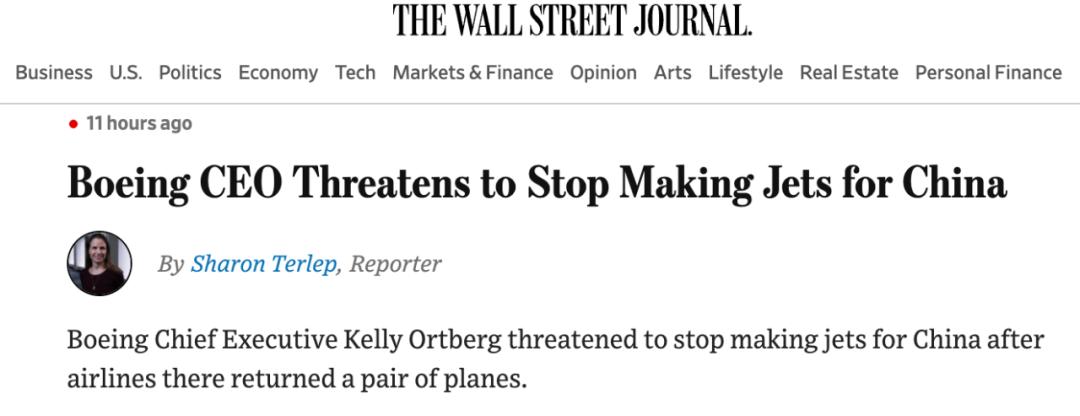Open the Business section
The height and width of the screenshot is (416, 1080).
click(x=54, y=72)
